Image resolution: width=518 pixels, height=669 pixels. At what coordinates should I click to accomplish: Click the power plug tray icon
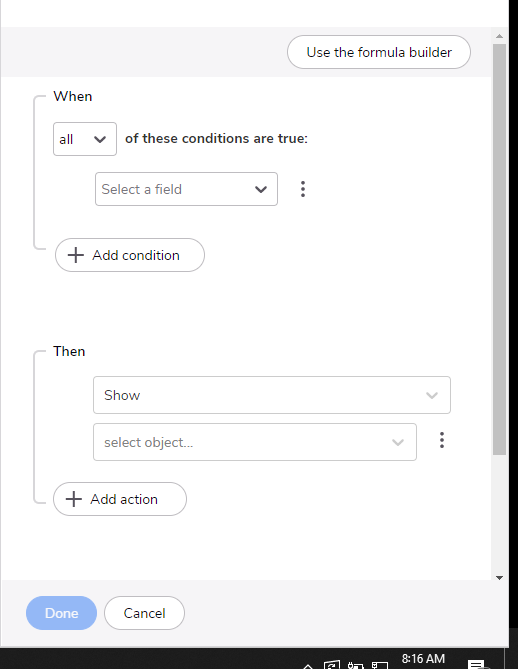355,665
